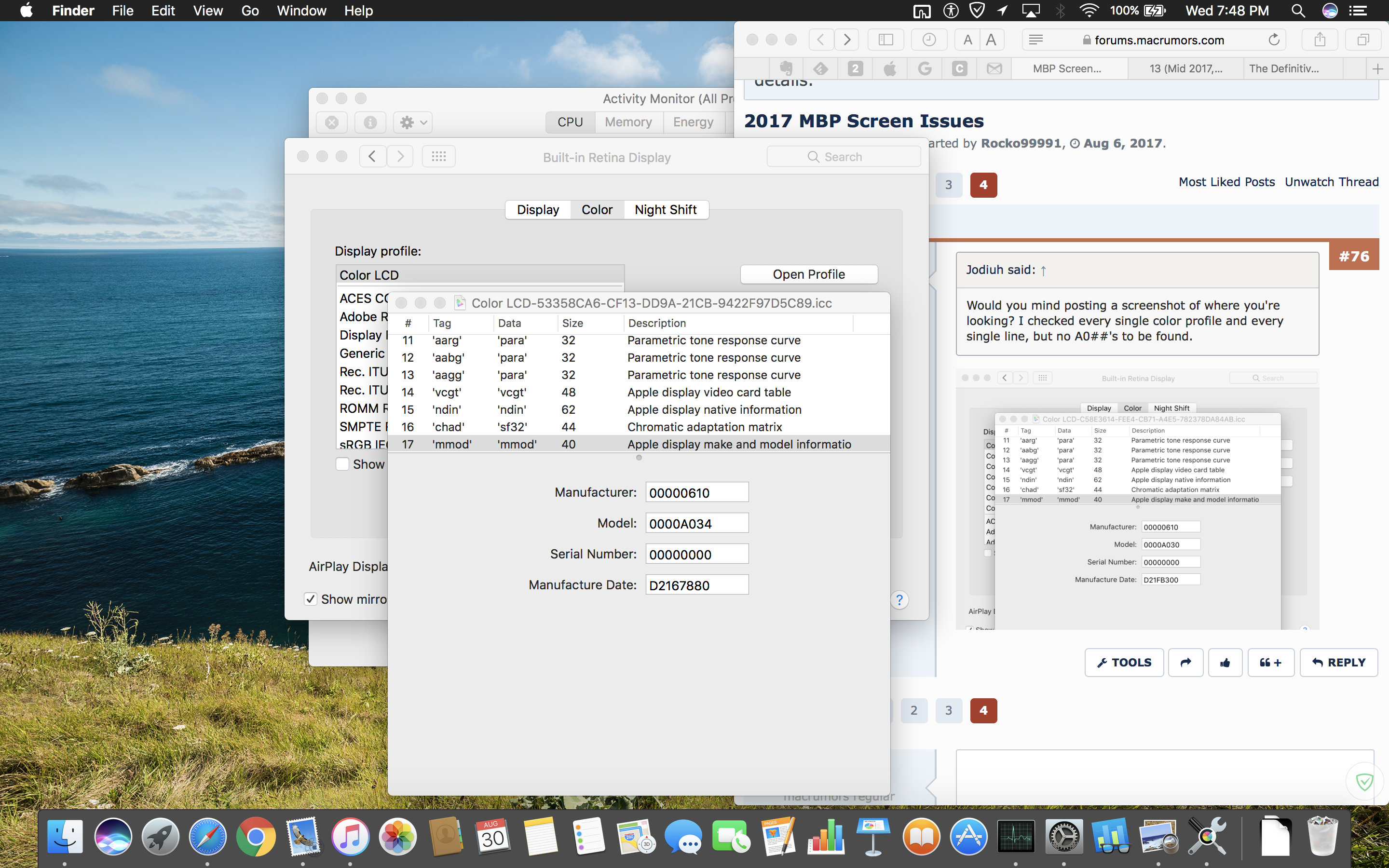
Task: Click the Like thumbs-up icon on post
Action: pyautogui.click(x=1225, y=663)
